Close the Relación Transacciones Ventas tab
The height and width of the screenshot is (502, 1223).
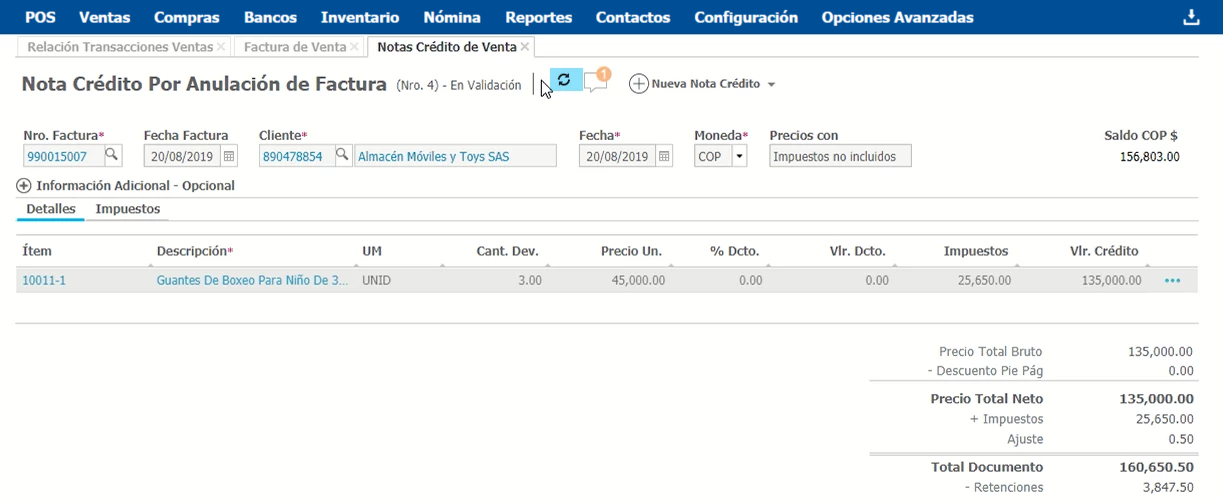click(x=221, y=47)
